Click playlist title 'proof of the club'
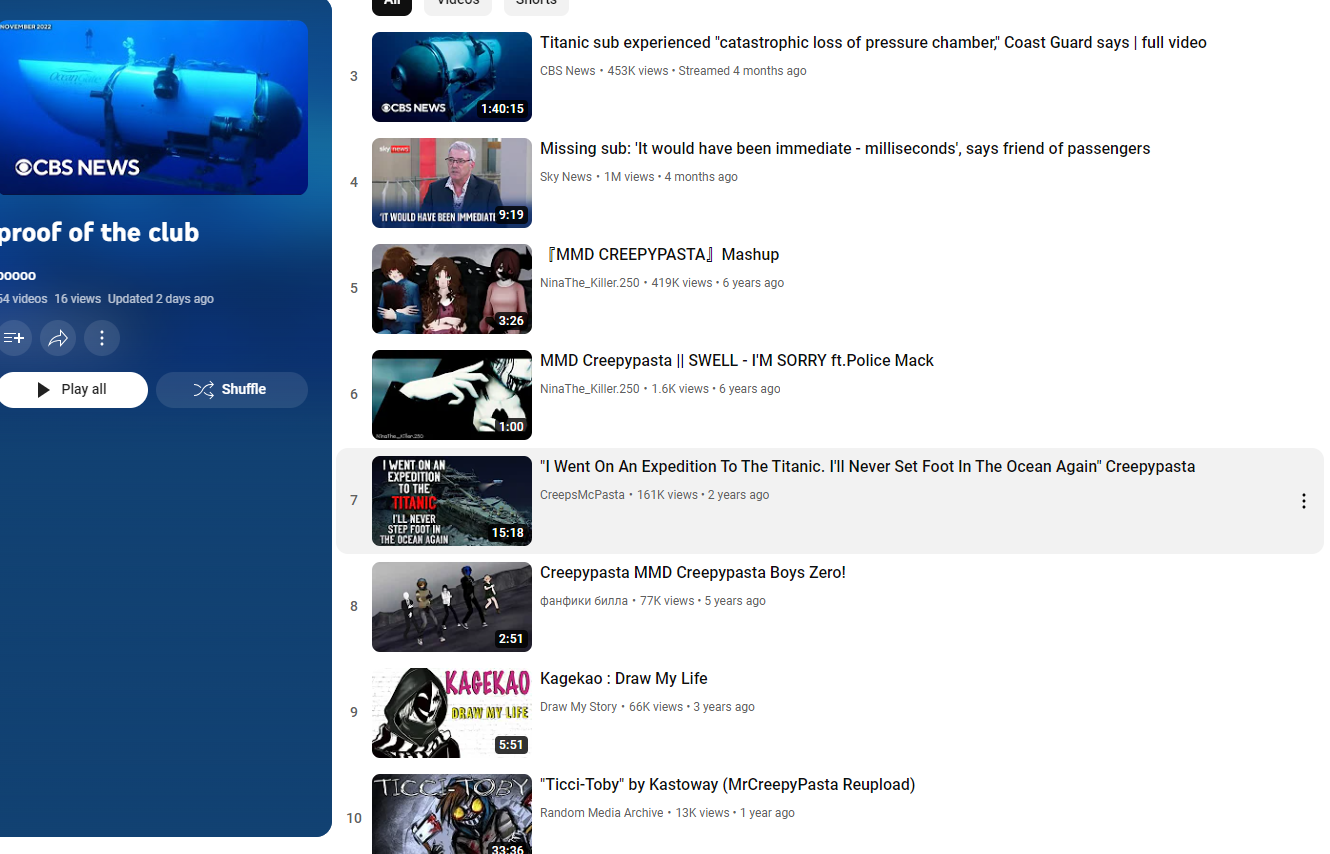This screenshot has height=854, width=1330. tap(98, 233)
